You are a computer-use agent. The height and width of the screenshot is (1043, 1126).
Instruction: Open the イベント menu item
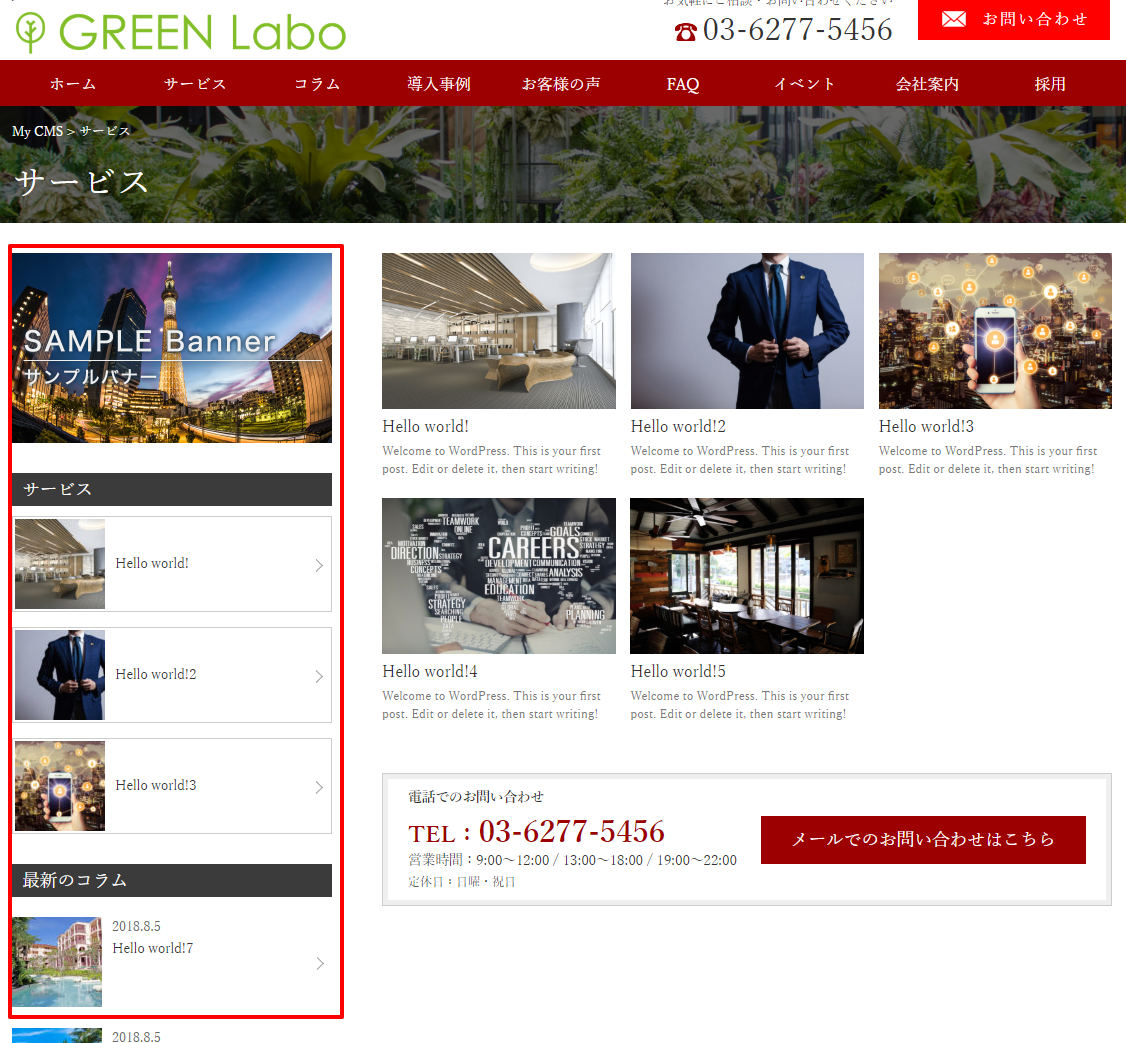(x=805, y=84)
